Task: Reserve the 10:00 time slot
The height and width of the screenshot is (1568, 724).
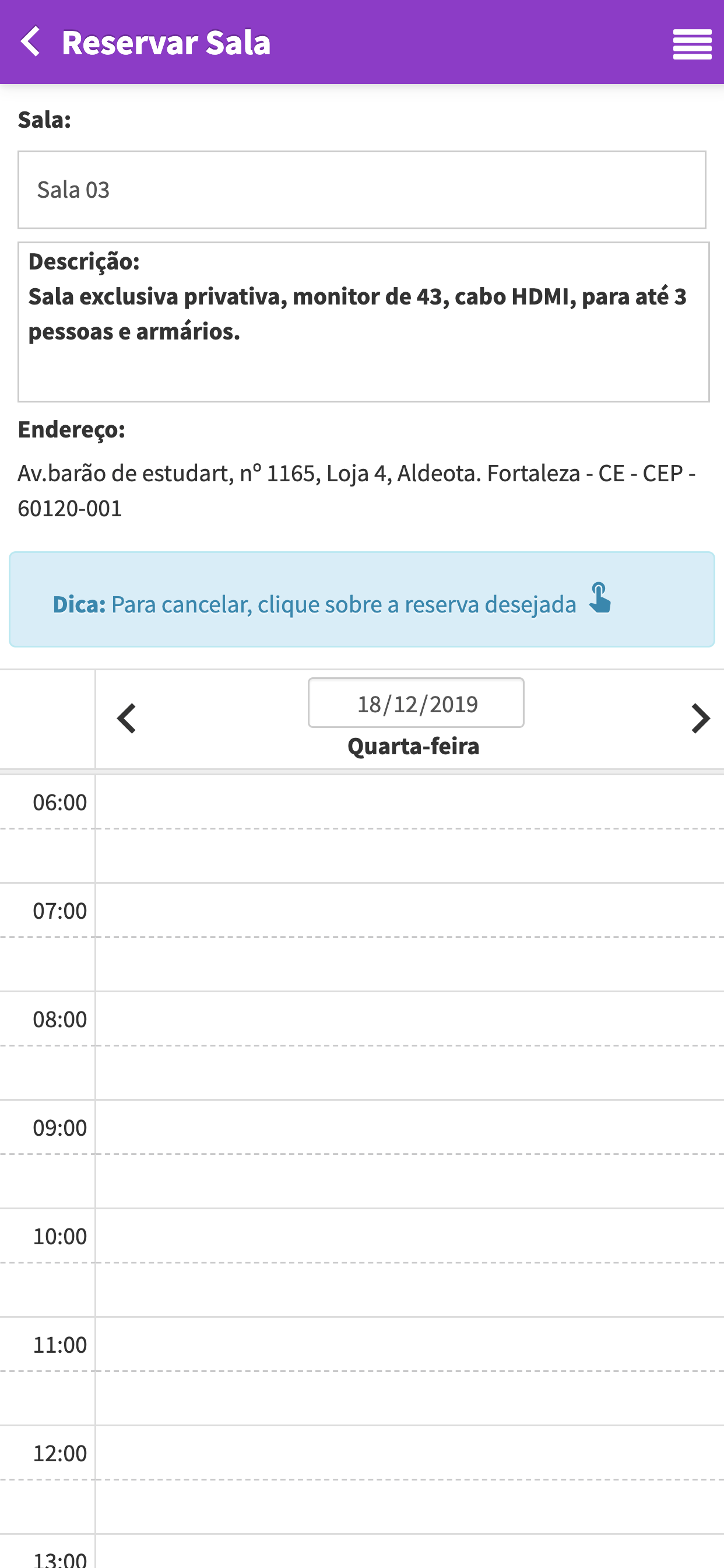Action: [409, 1235]
